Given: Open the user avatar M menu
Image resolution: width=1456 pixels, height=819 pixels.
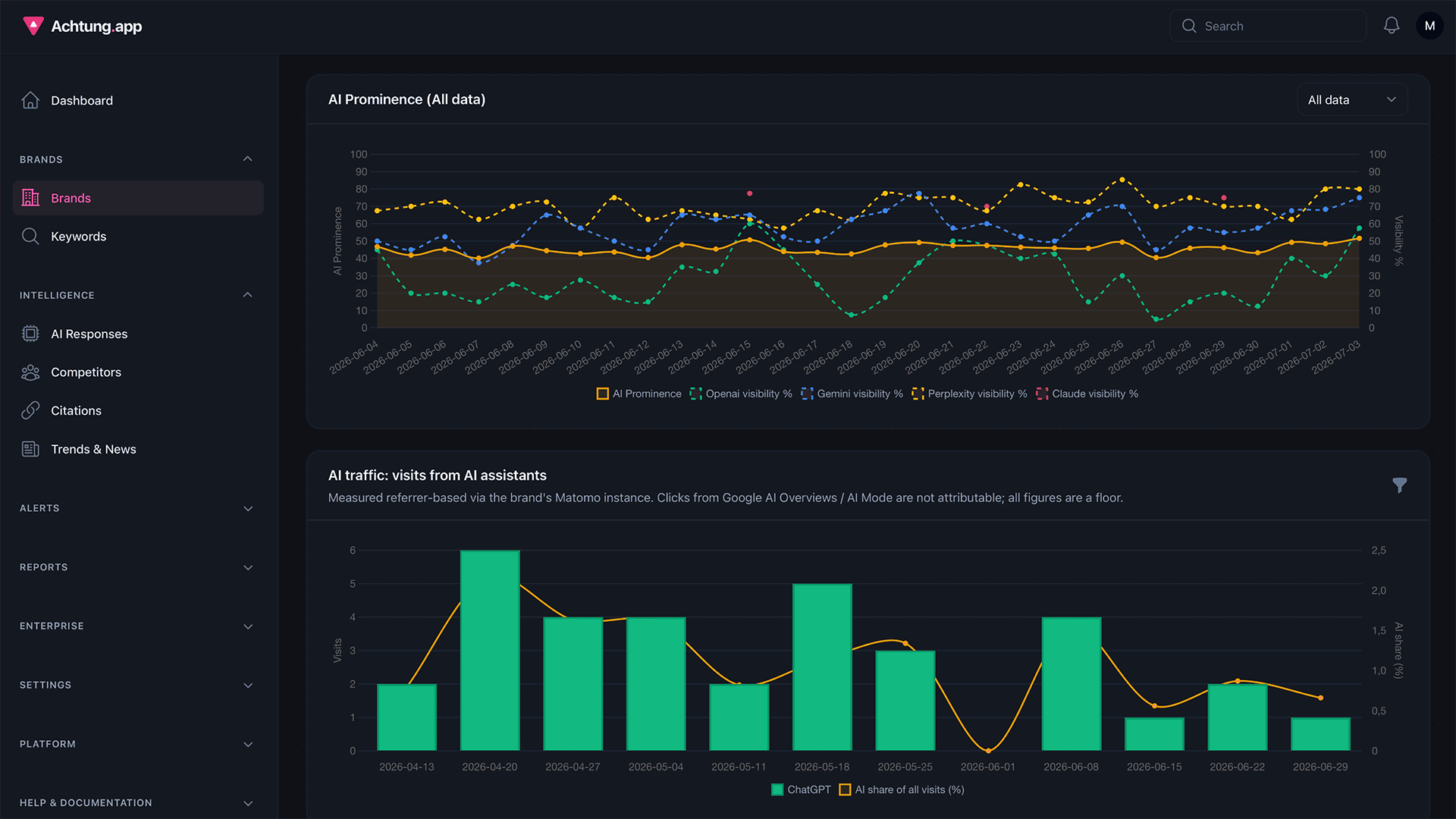Looking at the screenshot, I should [1429, 26].
